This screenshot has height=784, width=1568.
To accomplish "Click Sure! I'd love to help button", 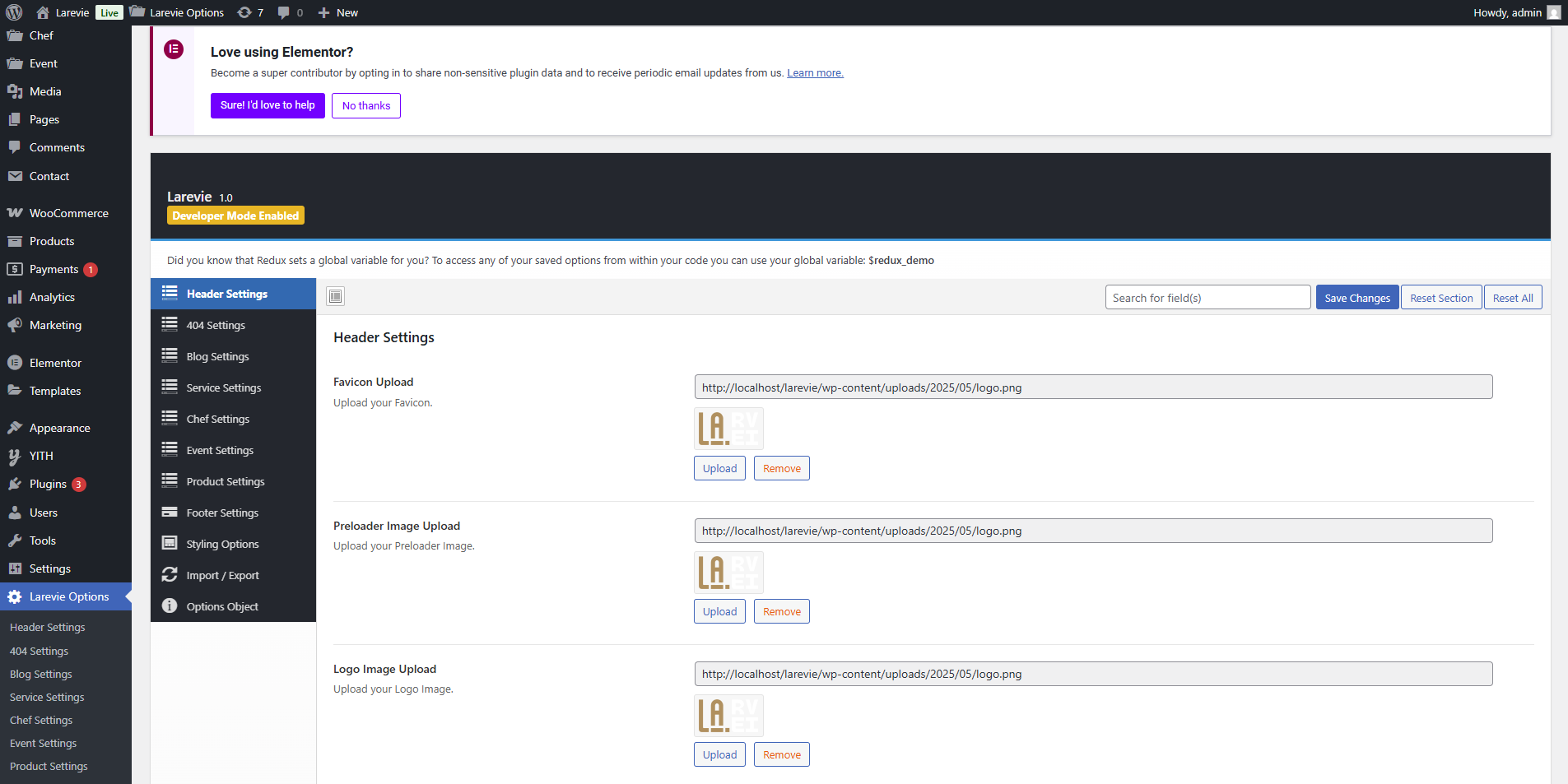I will (x=268, y=105).
